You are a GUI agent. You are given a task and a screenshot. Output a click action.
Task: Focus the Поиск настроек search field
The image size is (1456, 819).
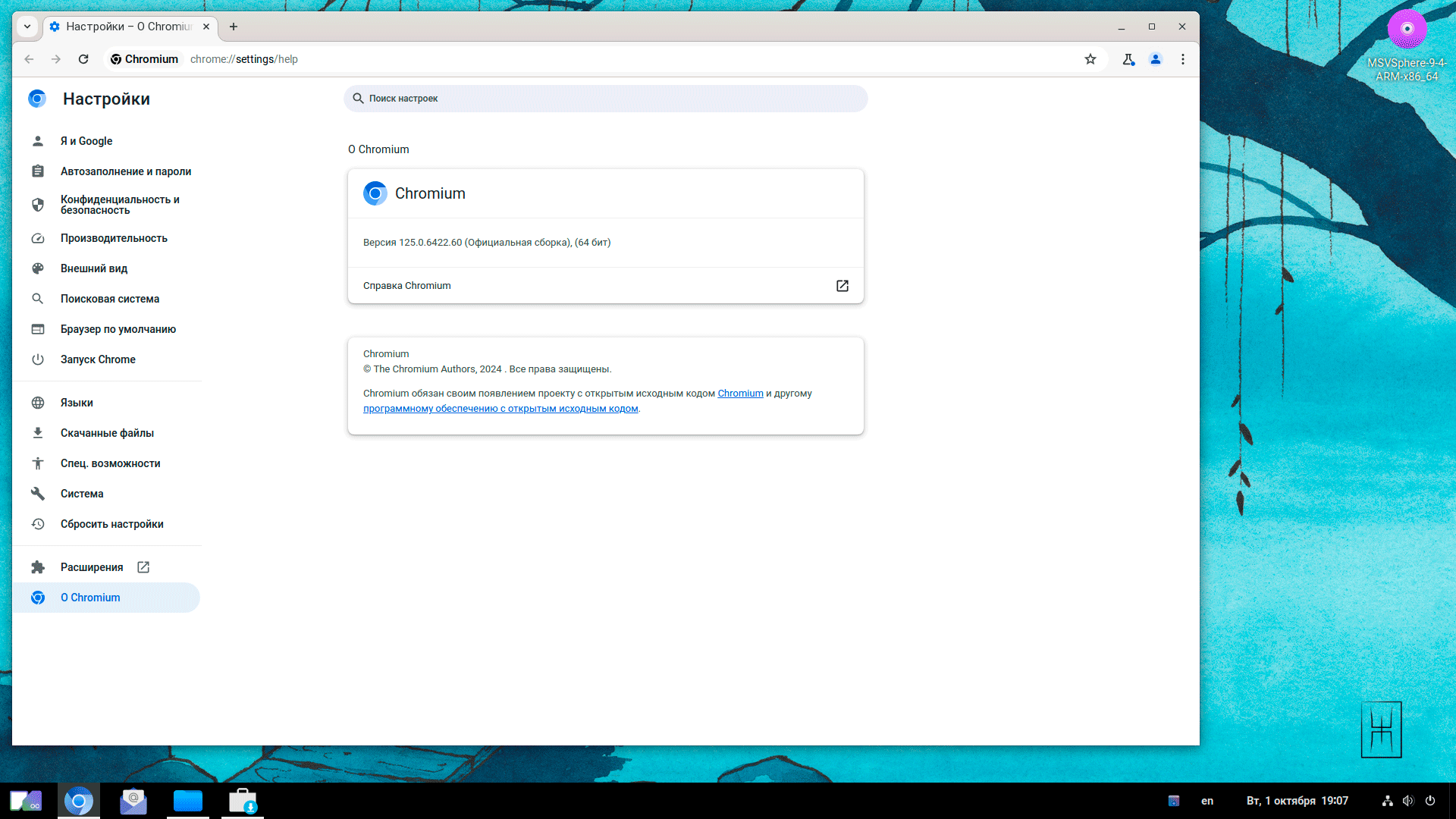tap(605, 99)
